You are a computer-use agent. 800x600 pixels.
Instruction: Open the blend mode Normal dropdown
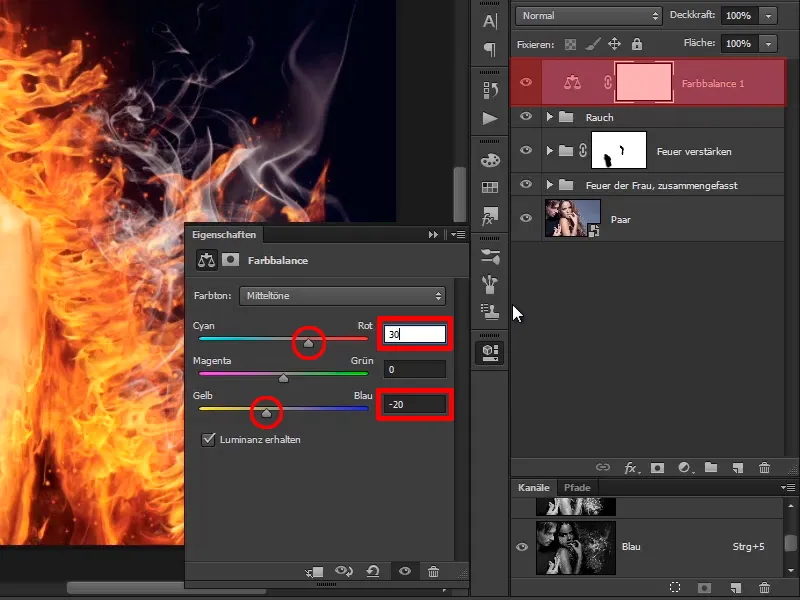pyautogui.click(x=589, y=16)
